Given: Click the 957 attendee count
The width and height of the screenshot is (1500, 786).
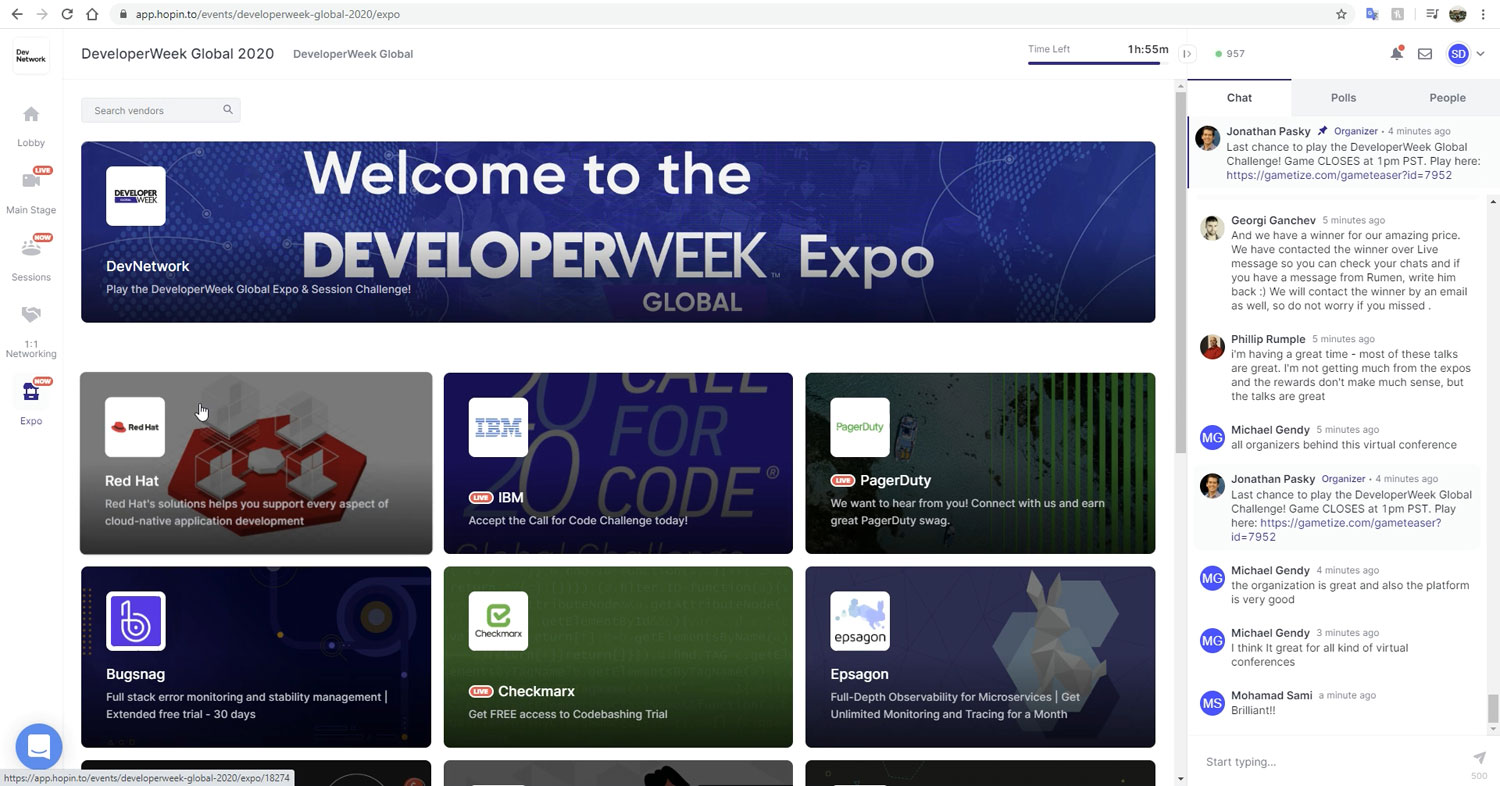Looking at the screenshot, I should pos(1230,54).
